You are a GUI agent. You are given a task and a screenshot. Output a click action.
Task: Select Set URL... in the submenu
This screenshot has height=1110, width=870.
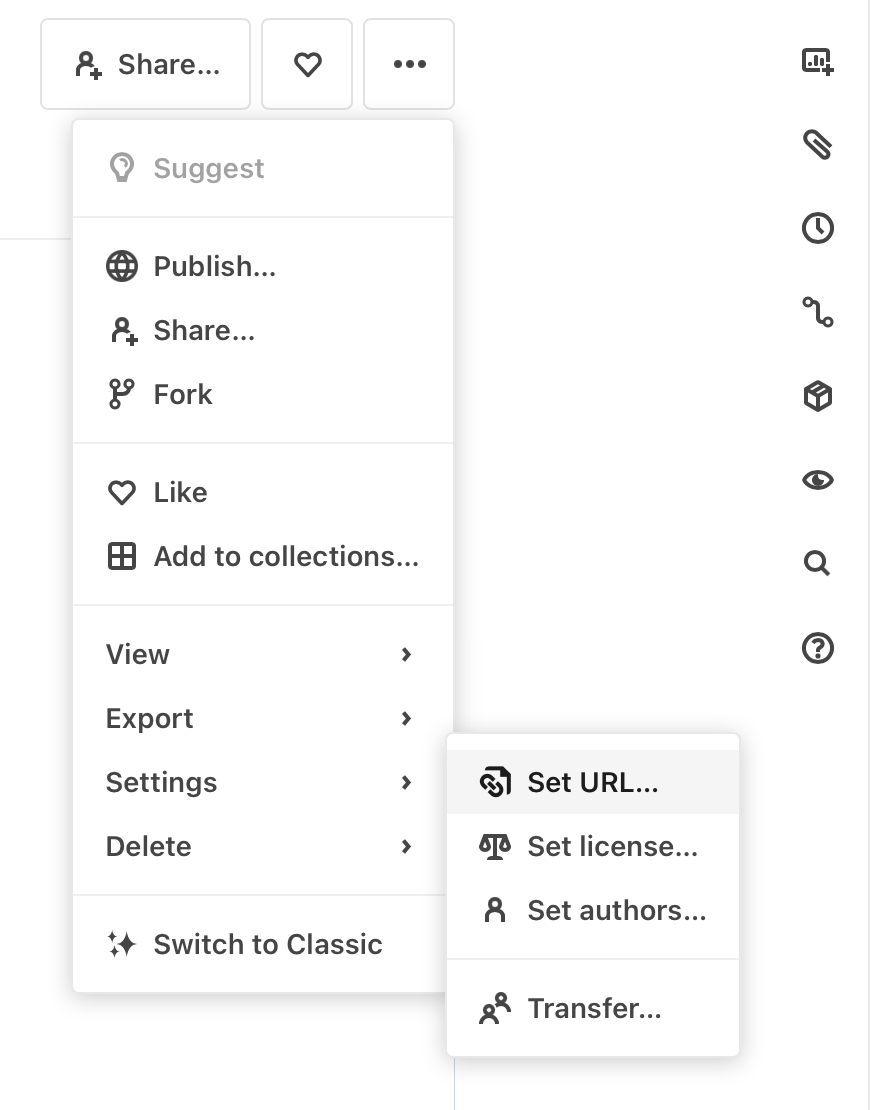(x=593, y=783)
